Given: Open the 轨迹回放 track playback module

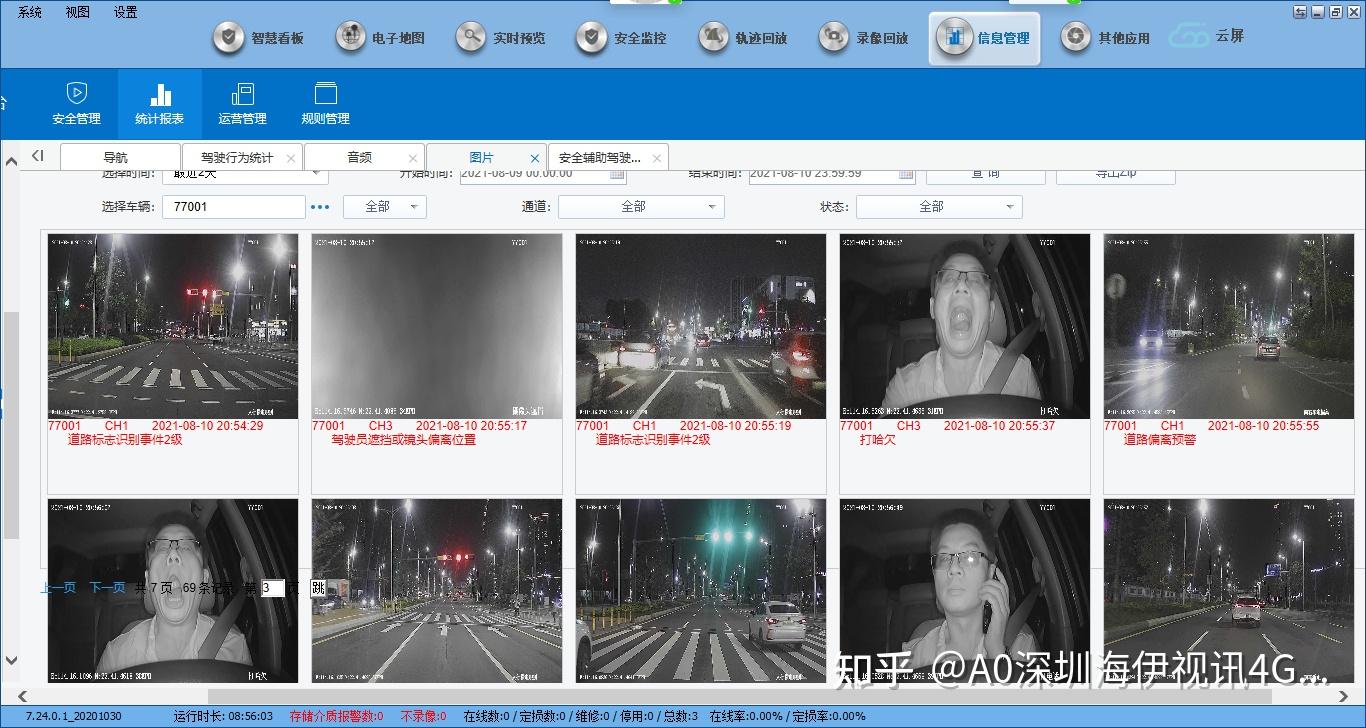Looking at the screenshot, I should (x=743, y=38).
